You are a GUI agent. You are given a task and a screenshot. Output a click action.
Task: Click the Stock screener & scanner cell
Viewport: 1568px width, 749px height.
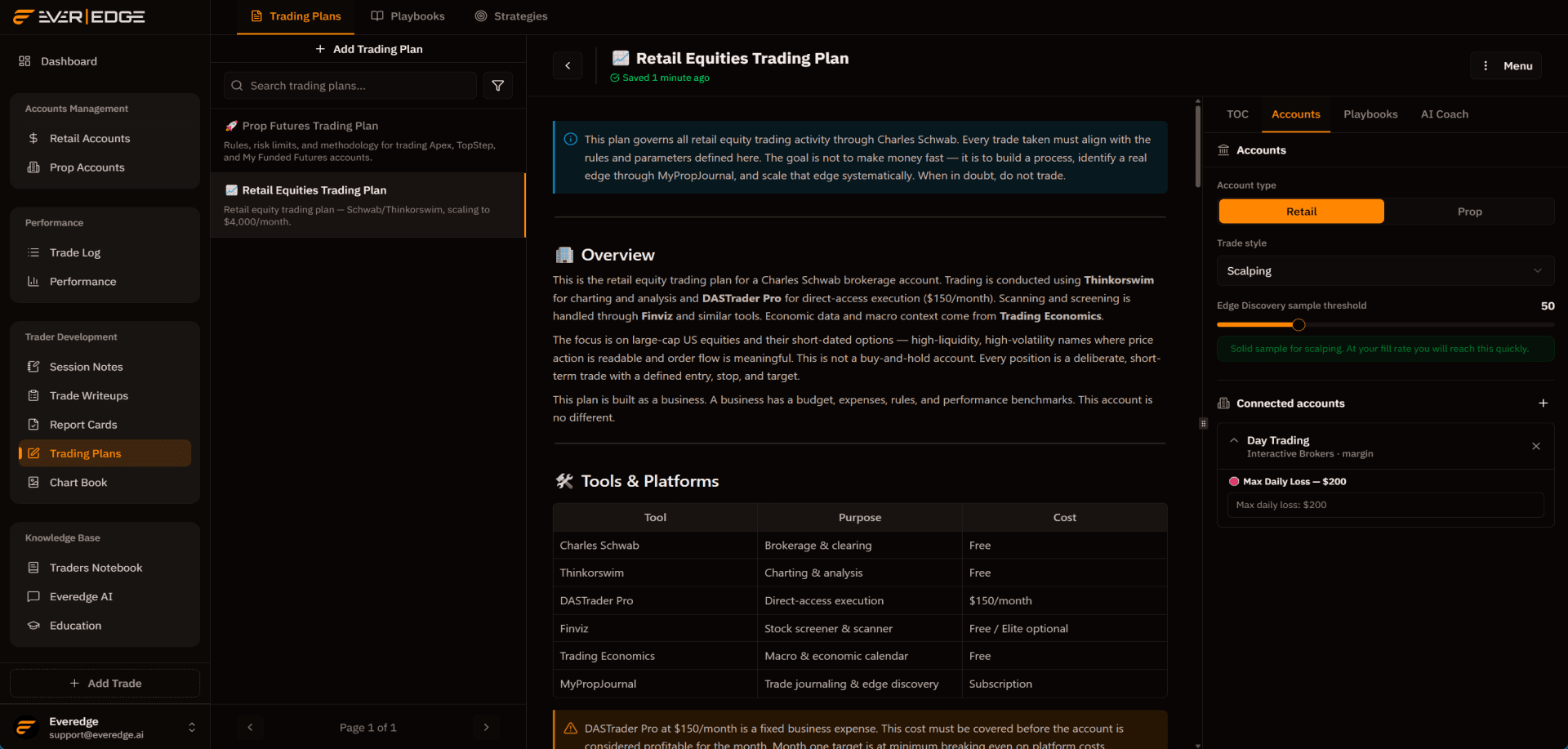click(859, 628)
